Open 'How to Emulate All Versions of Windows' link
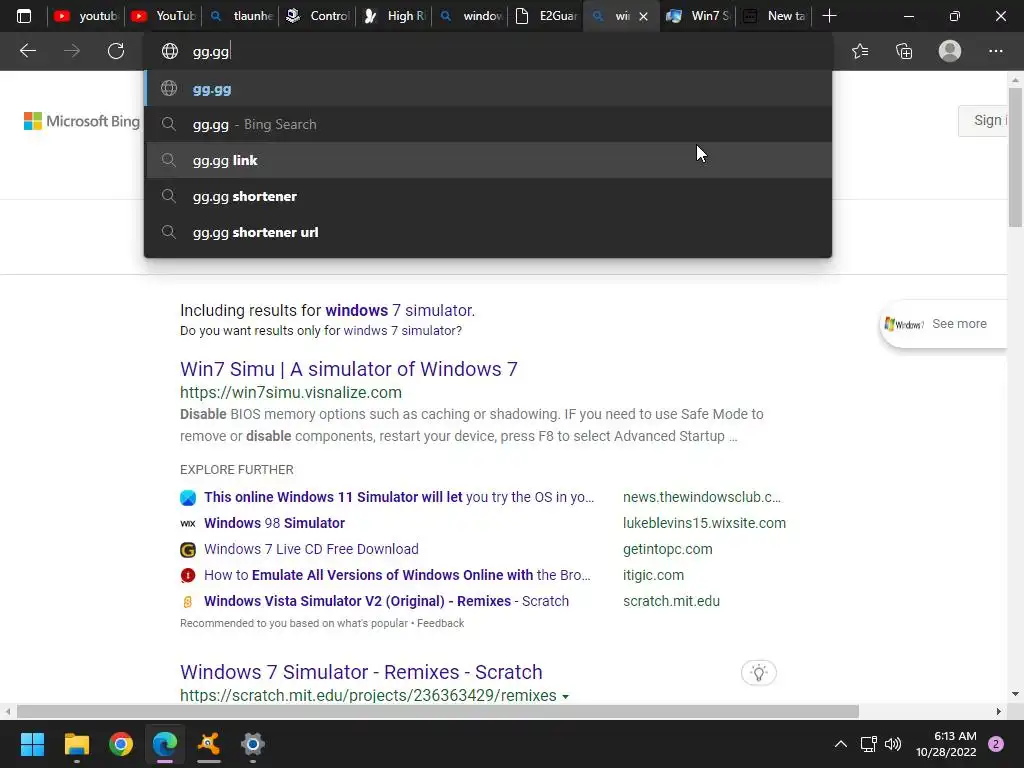This screenshot has height=768, width=1024. [397, 575]
